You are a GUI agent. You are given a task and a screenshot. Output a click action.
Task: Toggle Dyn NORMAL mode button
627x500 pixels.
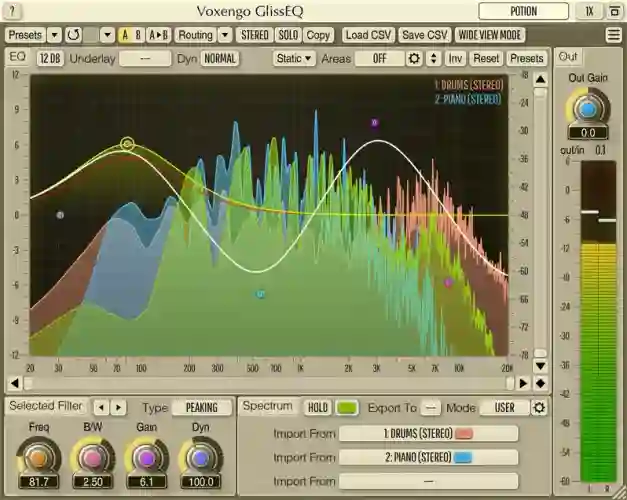coord(220,59)
